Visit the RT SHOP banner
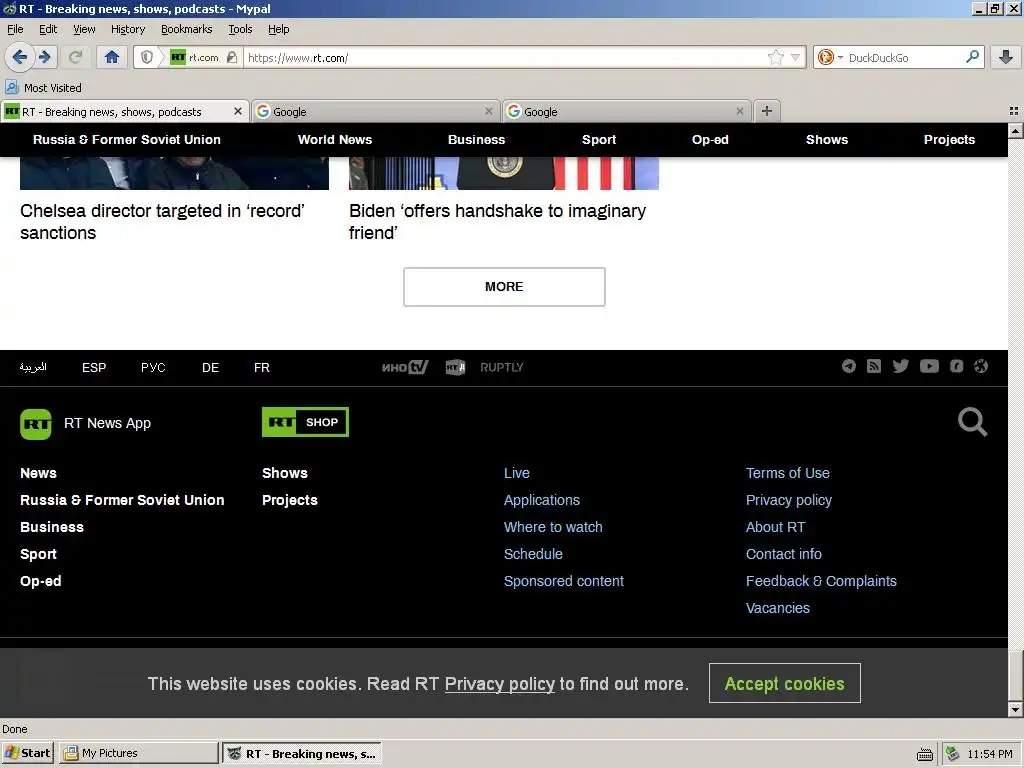Image resolution: width=1024 pixels, height=768 pixels. tap(305, 422)
